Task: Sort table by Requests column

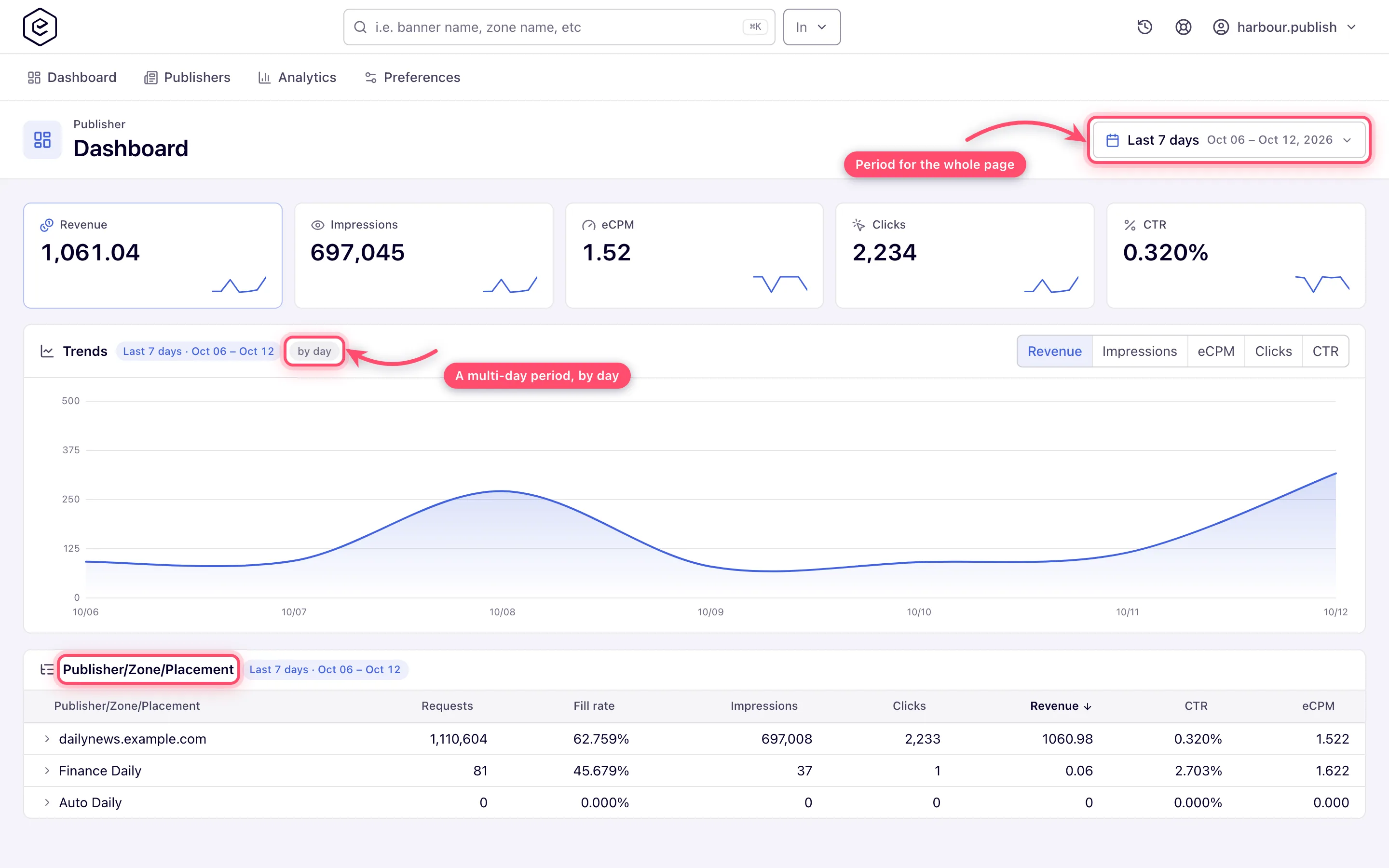Action: pos(447,706)
